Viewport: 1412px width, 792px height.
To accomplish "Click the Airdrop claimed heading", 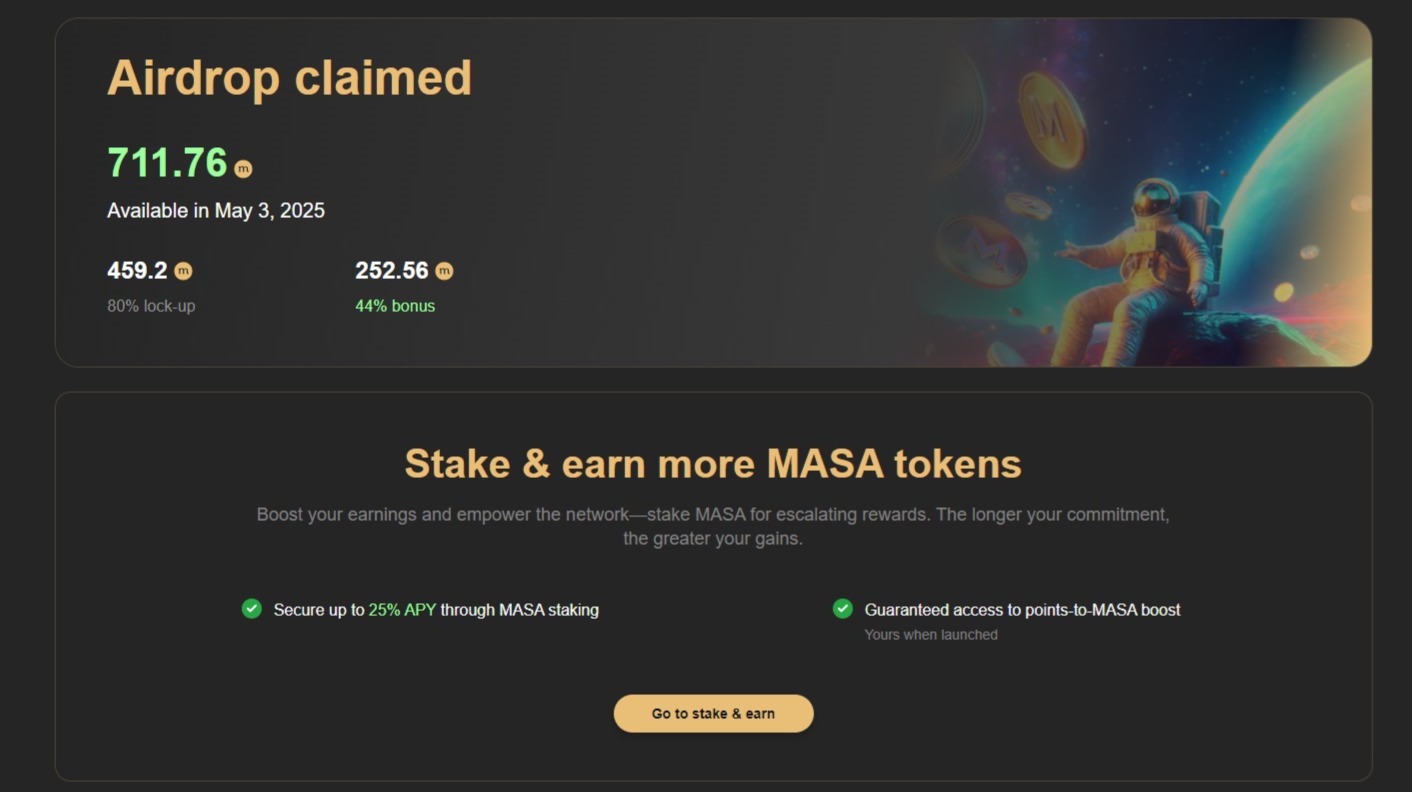I will coord(289,77).
